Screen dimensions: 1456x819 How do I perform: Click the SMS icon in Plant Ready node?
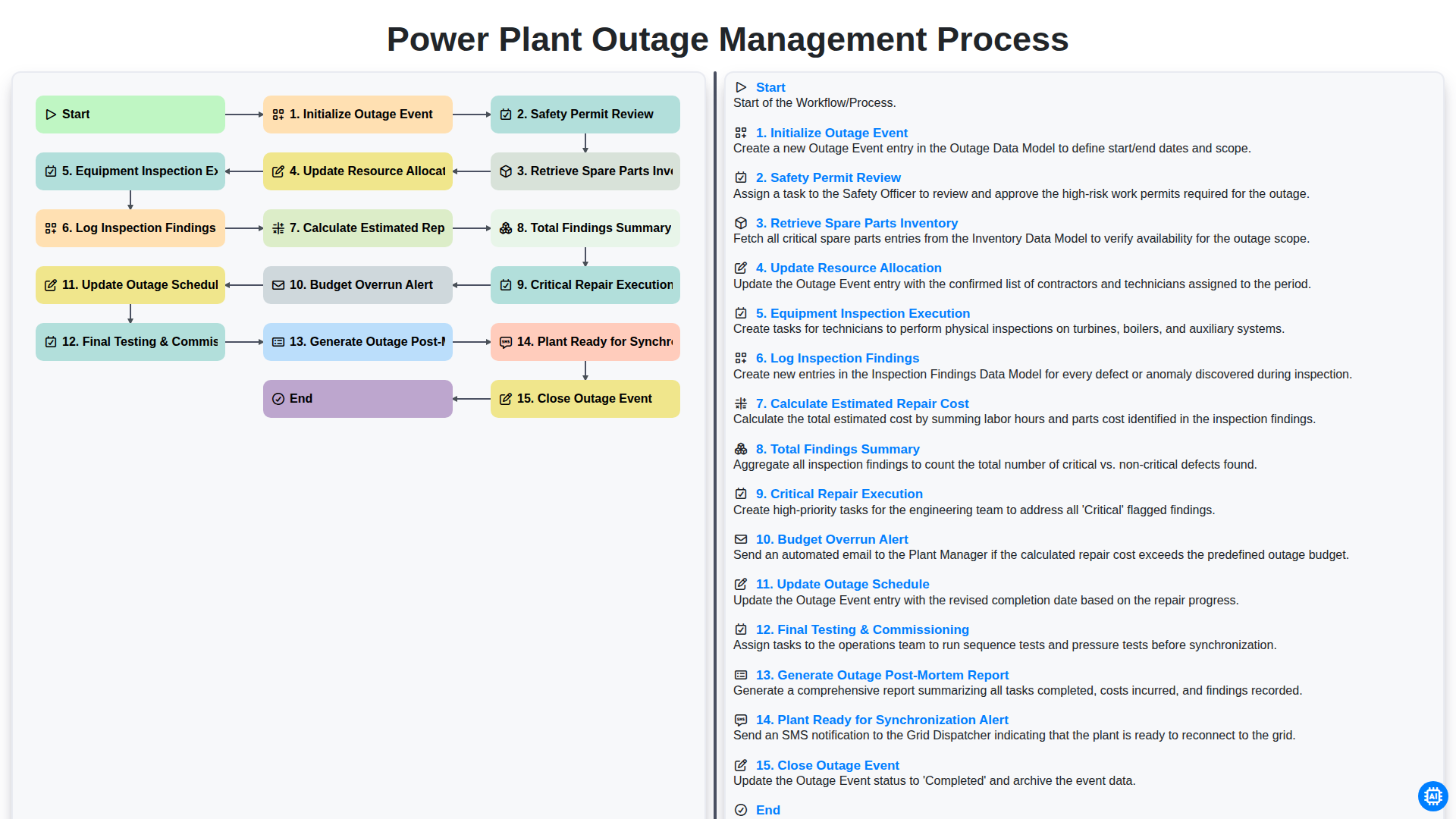(x=506, y=342)
